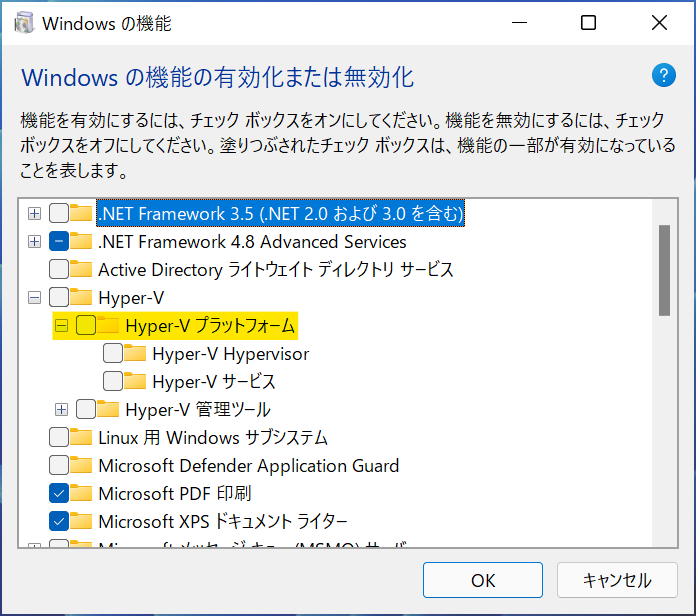Screen dimensions: 696x616
Task: Enable the top-level Hyper-V checkbox
Action: [x=59, y=297]
